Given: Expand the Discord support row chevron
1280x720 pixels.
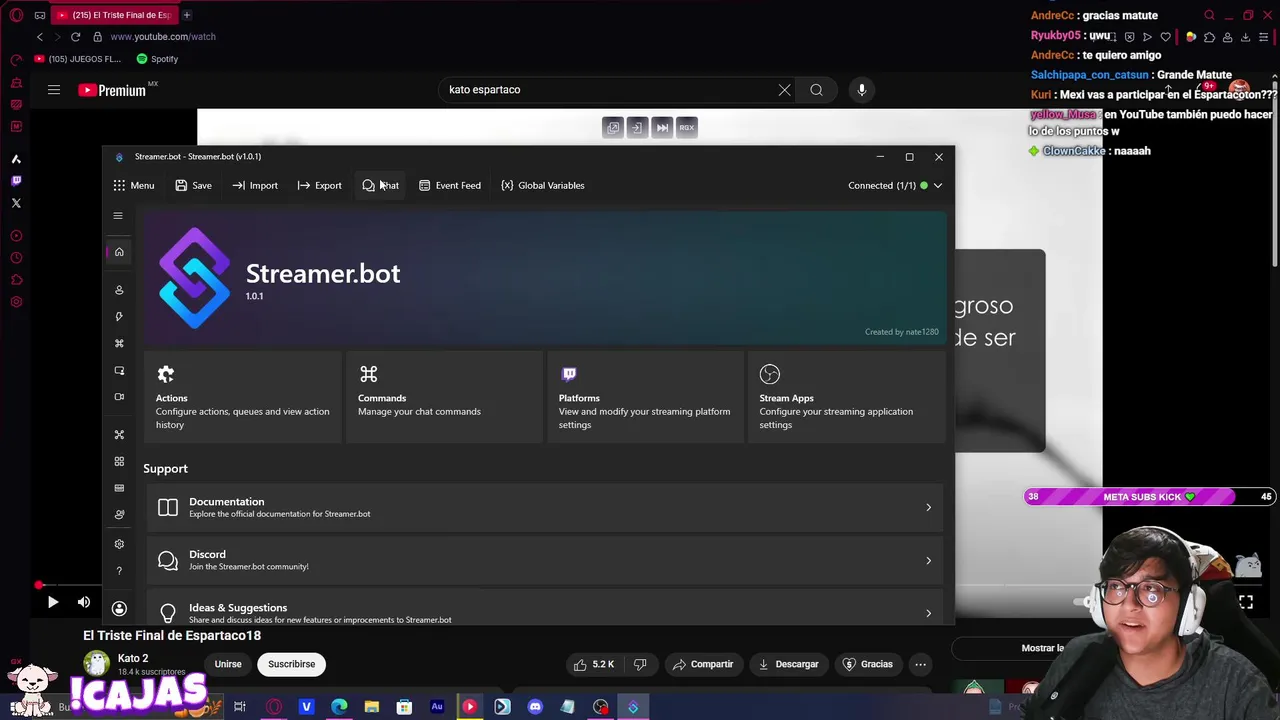Looking at the screenshot, I should click(928, 560).
